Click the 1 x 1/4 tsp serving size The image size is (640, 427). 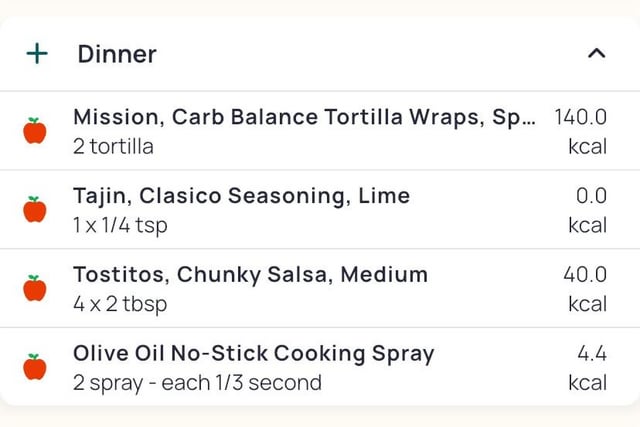tap(120, 225)
